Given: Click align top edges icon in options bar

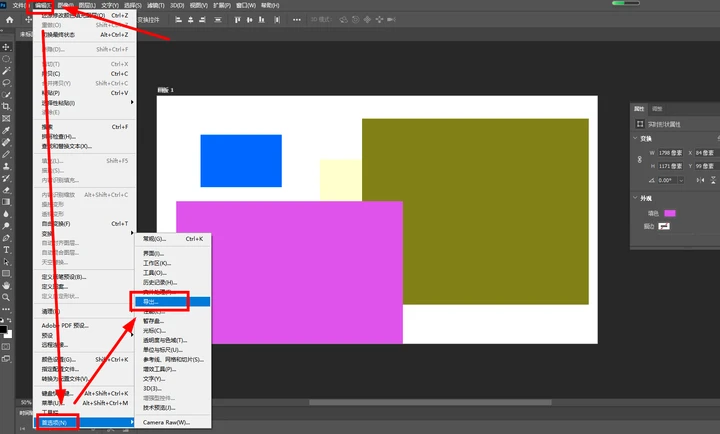Looking at the screenshot, I should coord(237,20).
